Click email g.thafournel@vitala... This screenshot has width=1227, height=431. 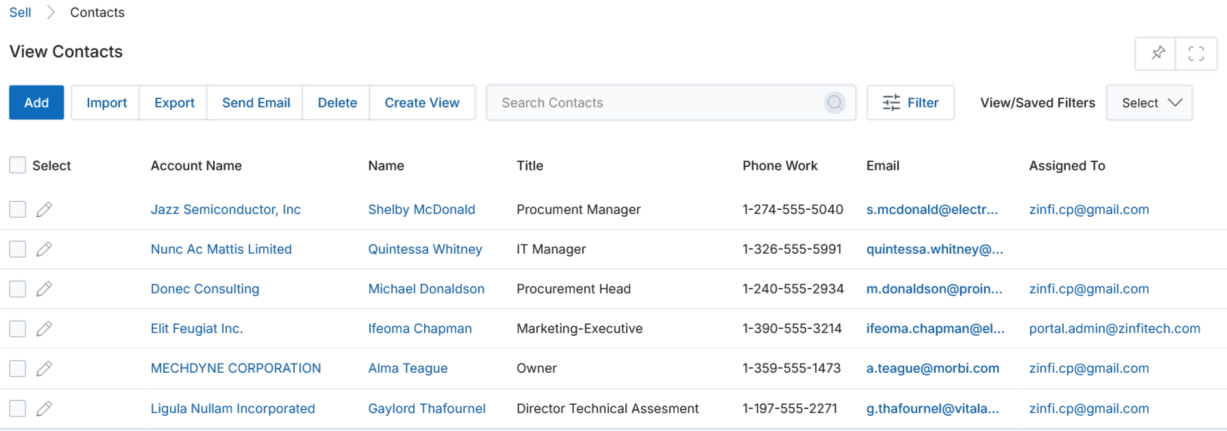(x=934, y=408)
